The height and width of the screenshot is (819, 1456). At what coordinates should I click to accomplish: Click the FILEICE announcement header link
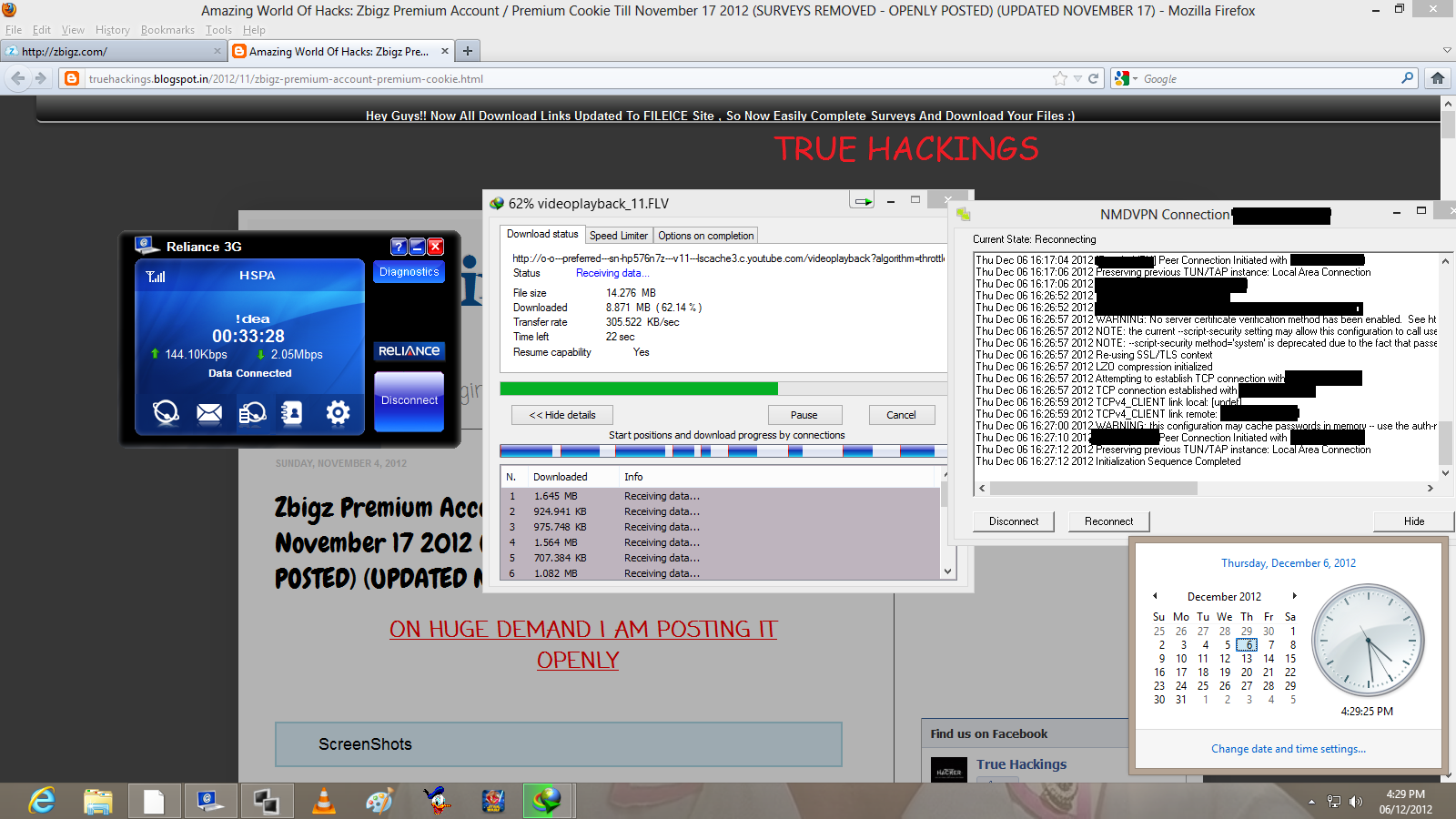(x=720, y=116)
